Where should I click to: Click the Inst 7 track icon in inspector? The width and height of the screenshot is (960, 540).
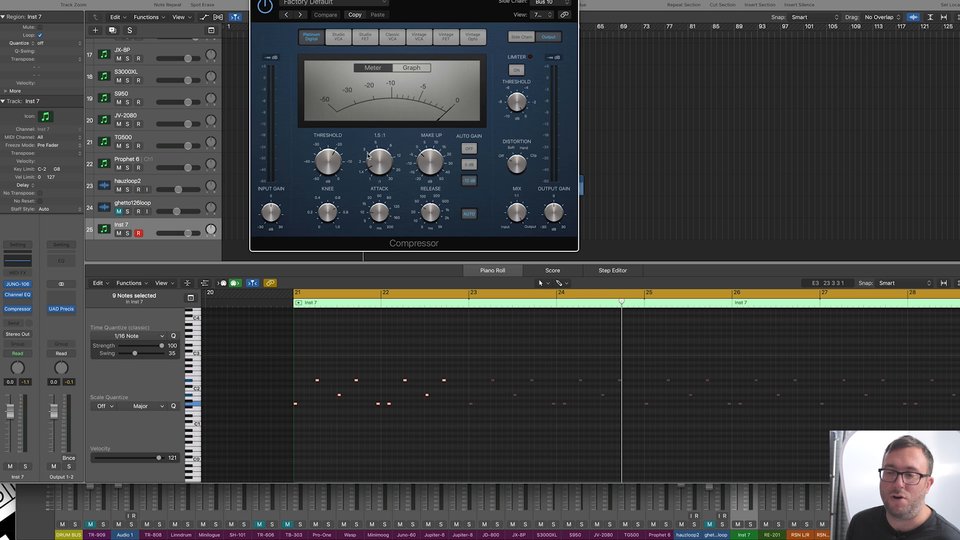(x=45, y=116)
